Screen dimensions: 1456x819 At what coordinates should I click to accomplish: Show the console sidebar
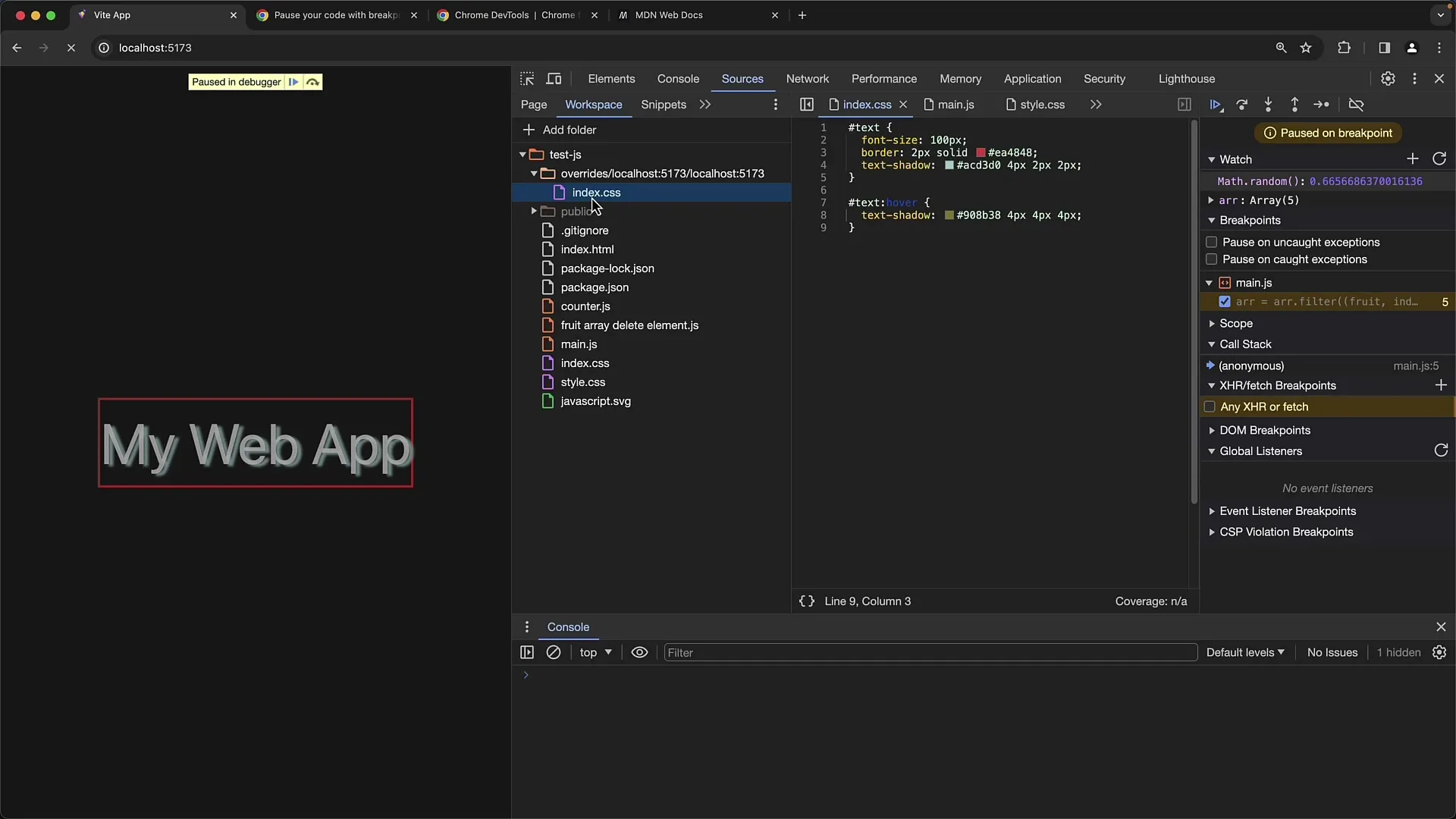527,653
